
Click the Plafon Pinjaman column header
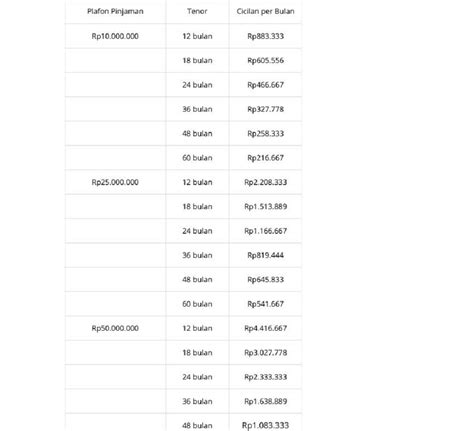[x=115, y=11]
